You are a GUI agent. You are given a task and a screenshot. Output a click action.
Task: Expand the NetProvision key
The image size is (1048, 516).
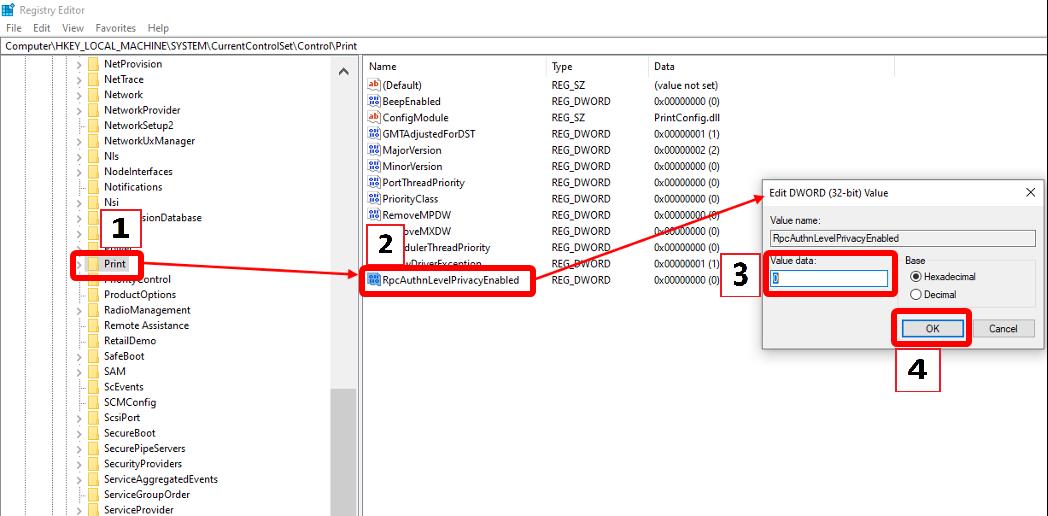coord(78,64)
